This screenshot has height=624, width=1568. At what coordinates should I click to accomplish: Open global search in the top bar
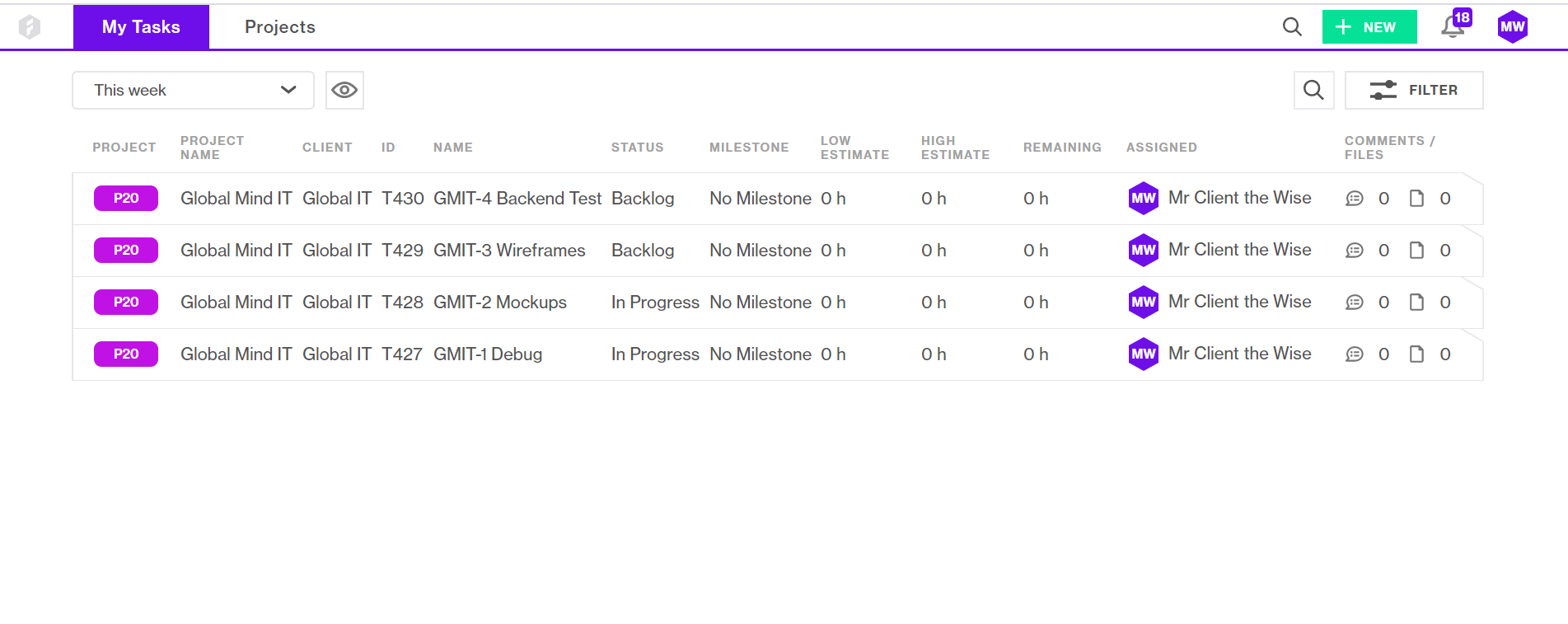coord(1292,27)
